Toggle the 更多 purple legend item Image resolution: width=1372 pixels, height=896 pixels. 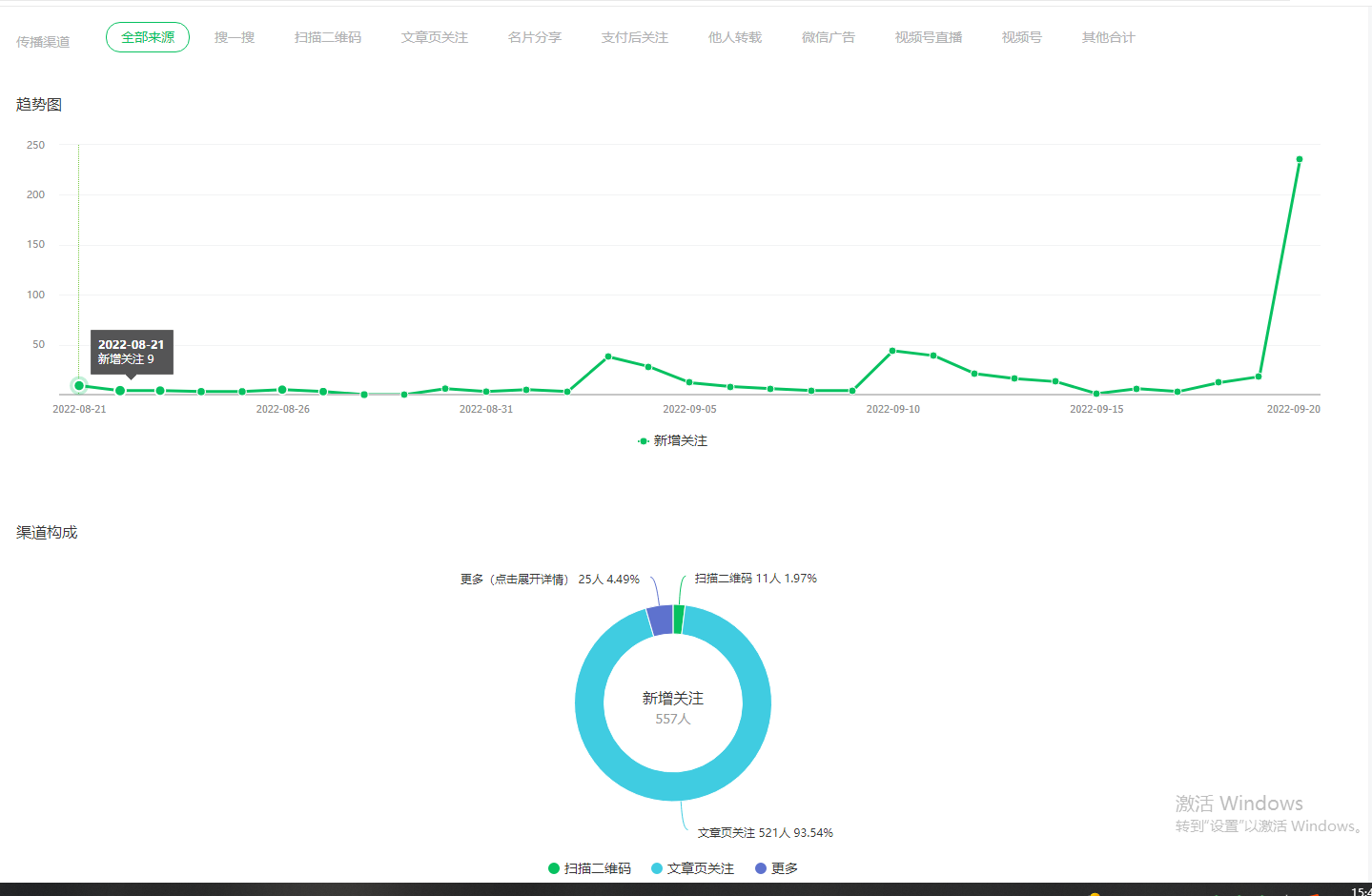click(776, 868)
